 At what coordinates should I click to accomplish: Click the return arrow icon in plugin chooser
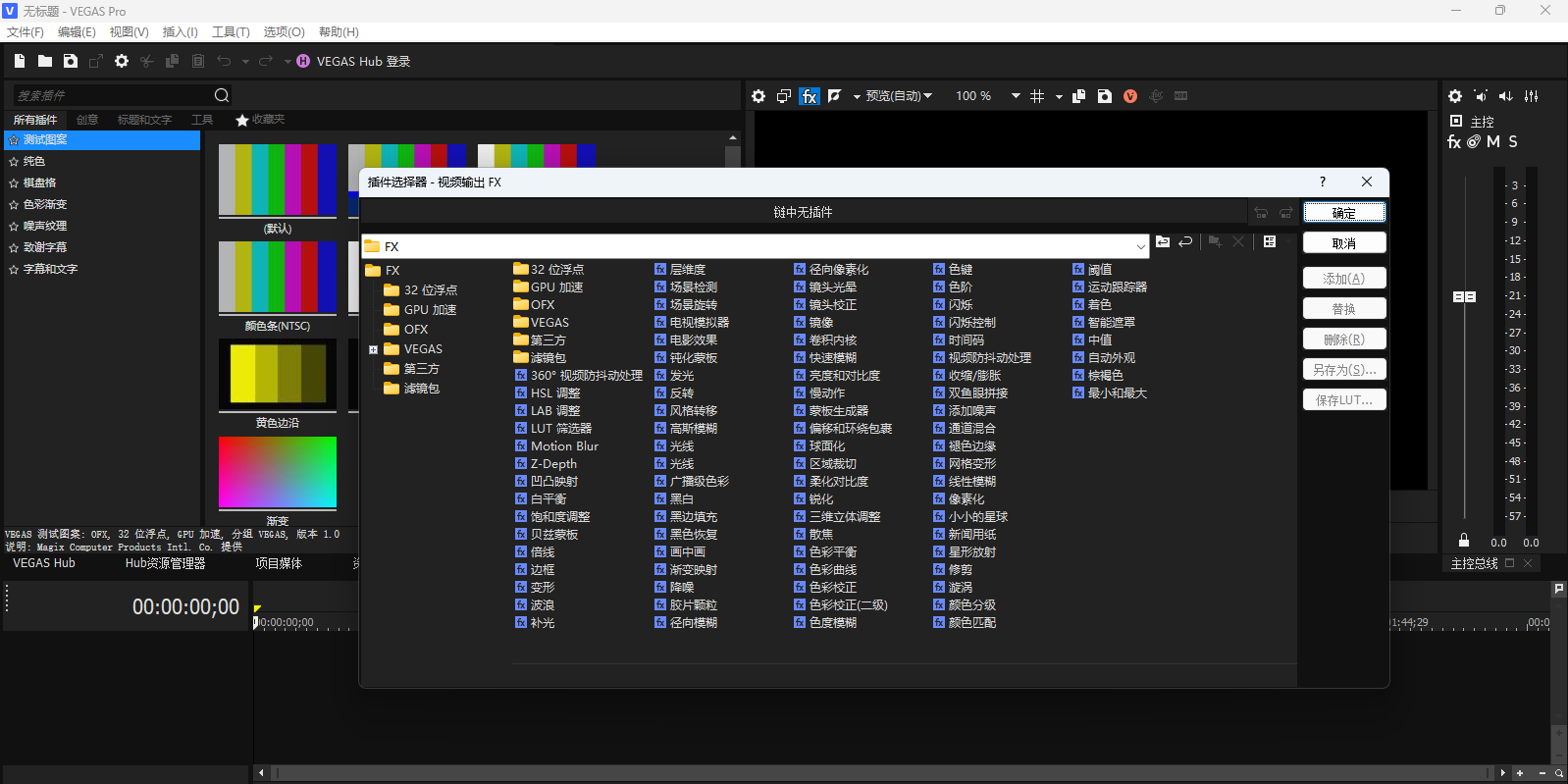click(x=1185, y=241)
